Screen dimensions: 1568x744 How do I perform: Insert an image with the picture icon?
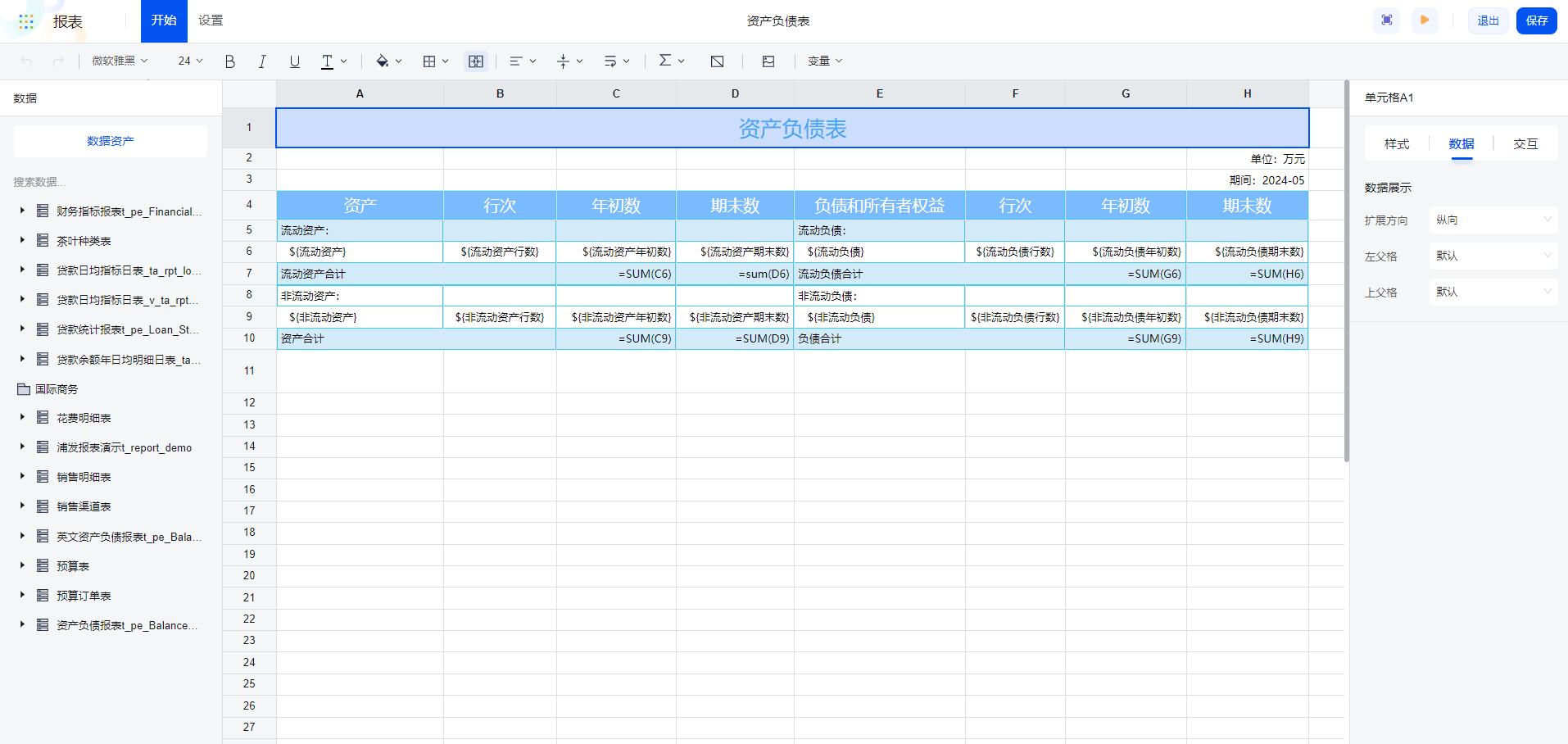(x=768, y=61)
